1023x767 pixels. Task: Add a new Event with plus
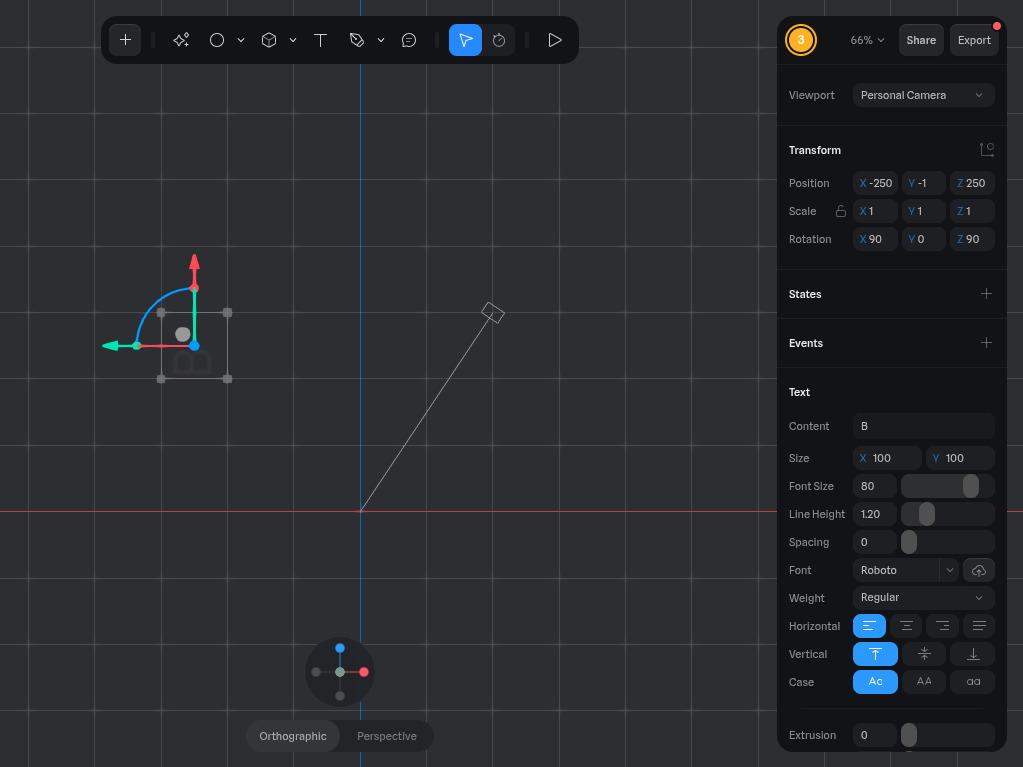tap(986, 343)
